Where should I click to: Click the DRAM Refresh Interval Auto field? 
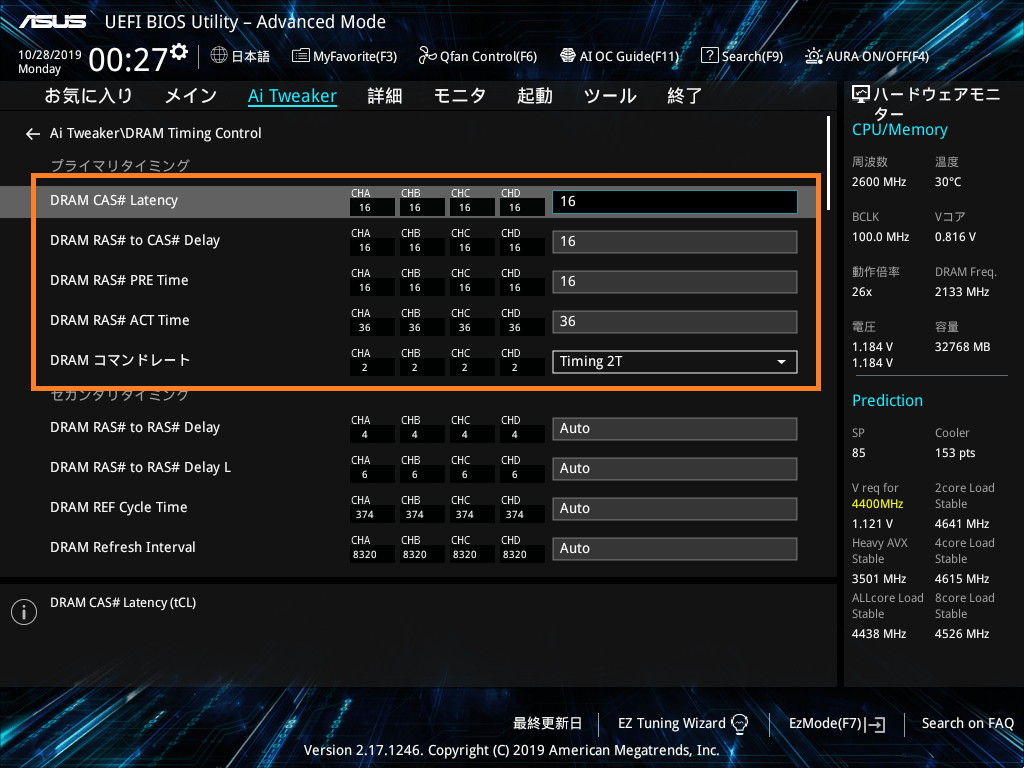coord(675,549)
